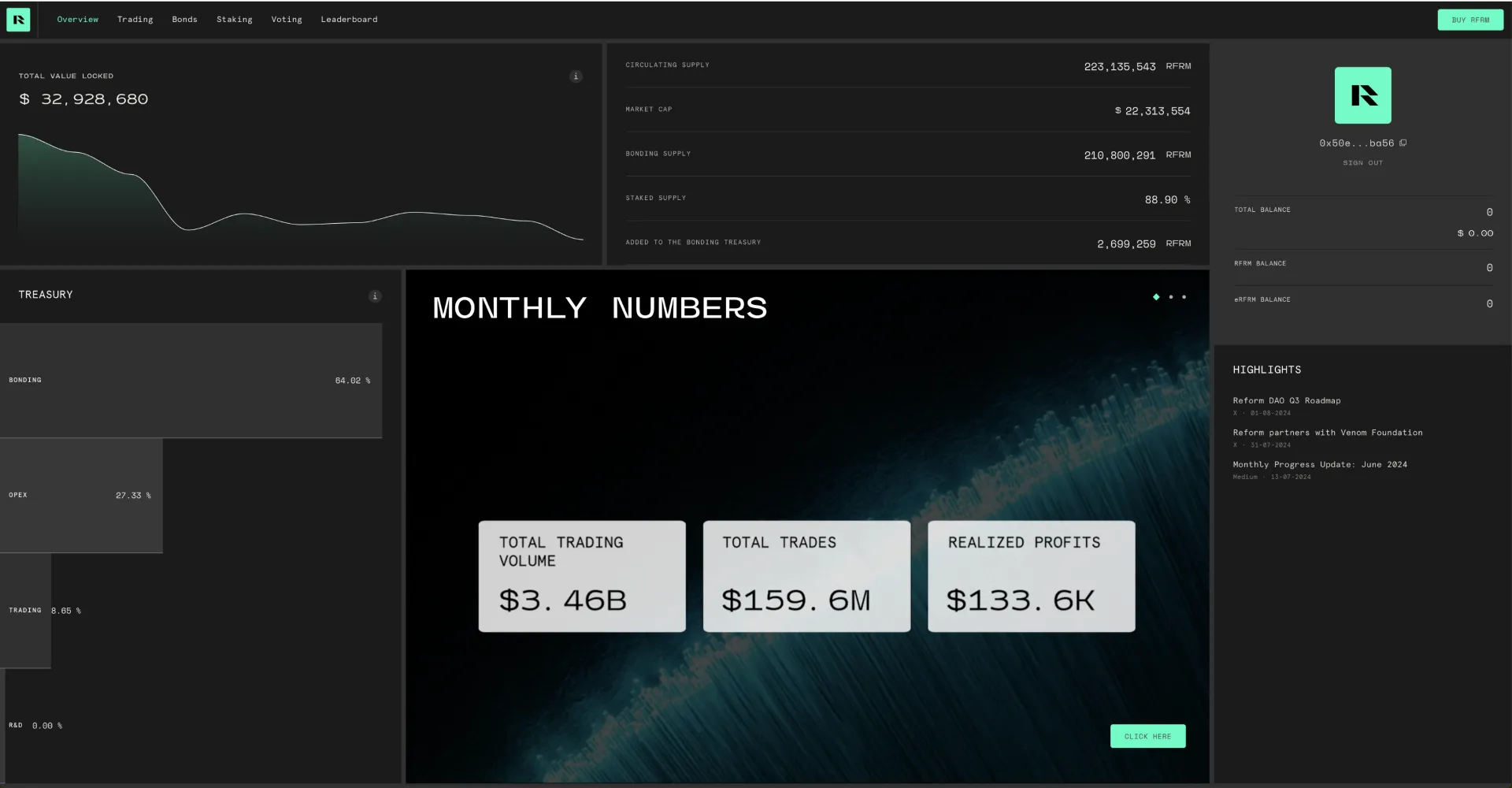Click bonding treasury value 2,699,259
1512x788 pixels.
coord(1126,244)
